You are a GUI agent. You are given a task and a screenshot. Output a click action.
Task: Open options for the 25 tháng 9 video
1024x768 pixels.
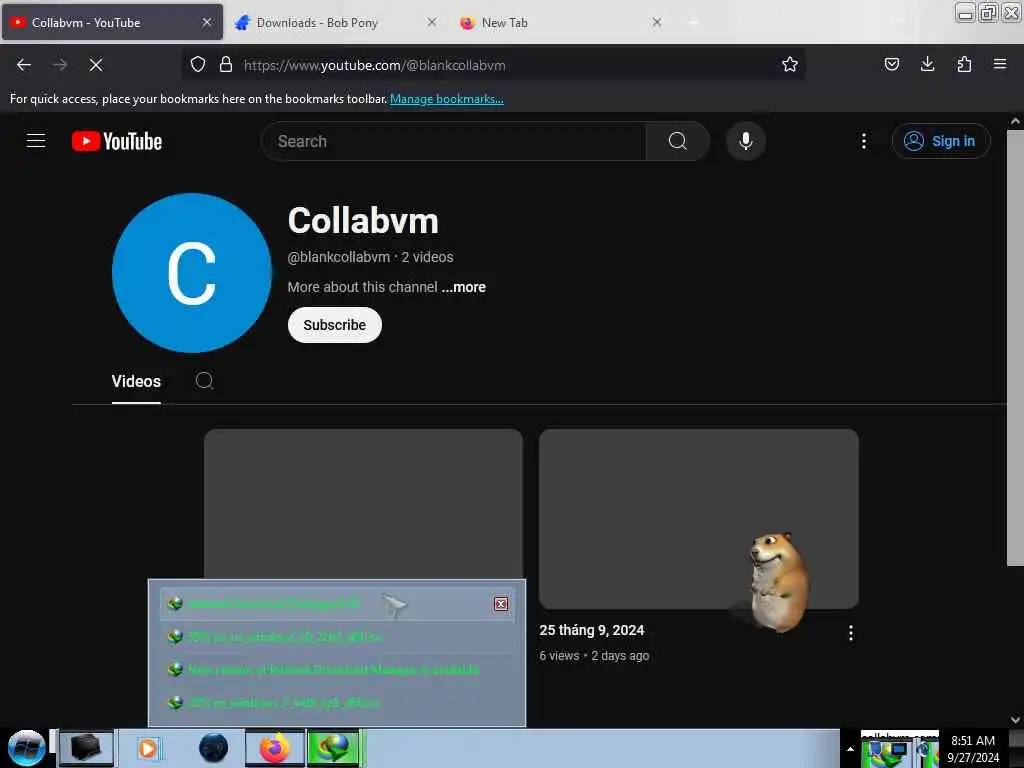point(850,633)
